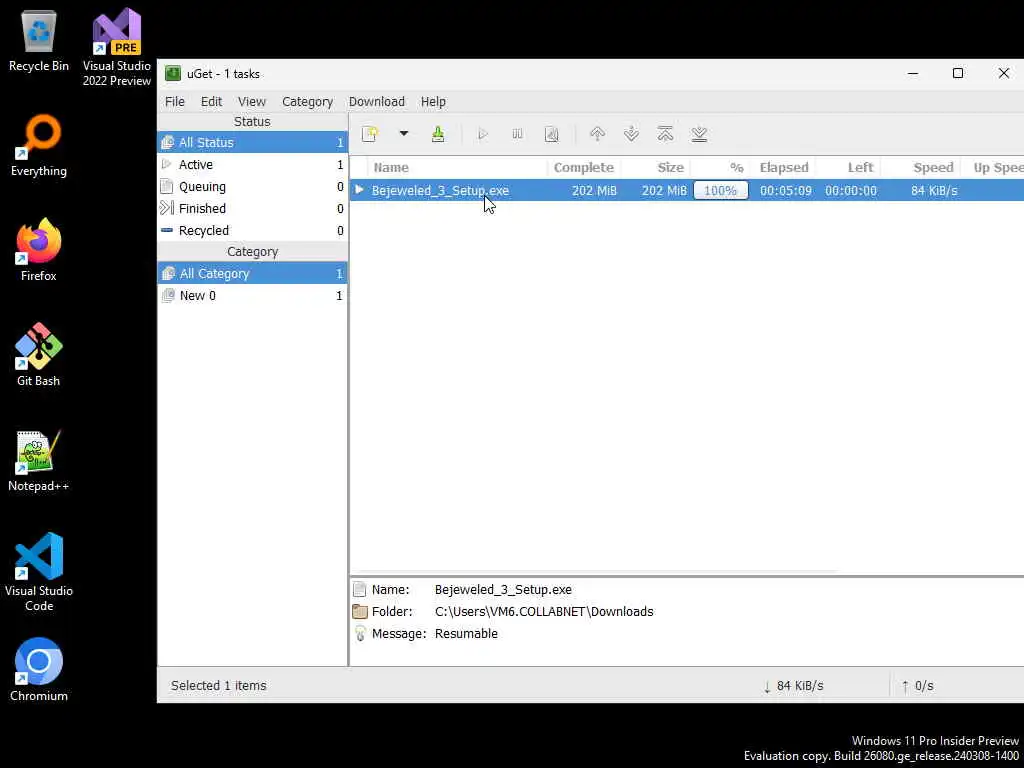Click the Pause toolbar icon
The width and height of the screenshot is (1024, 768).
[517, 134]
